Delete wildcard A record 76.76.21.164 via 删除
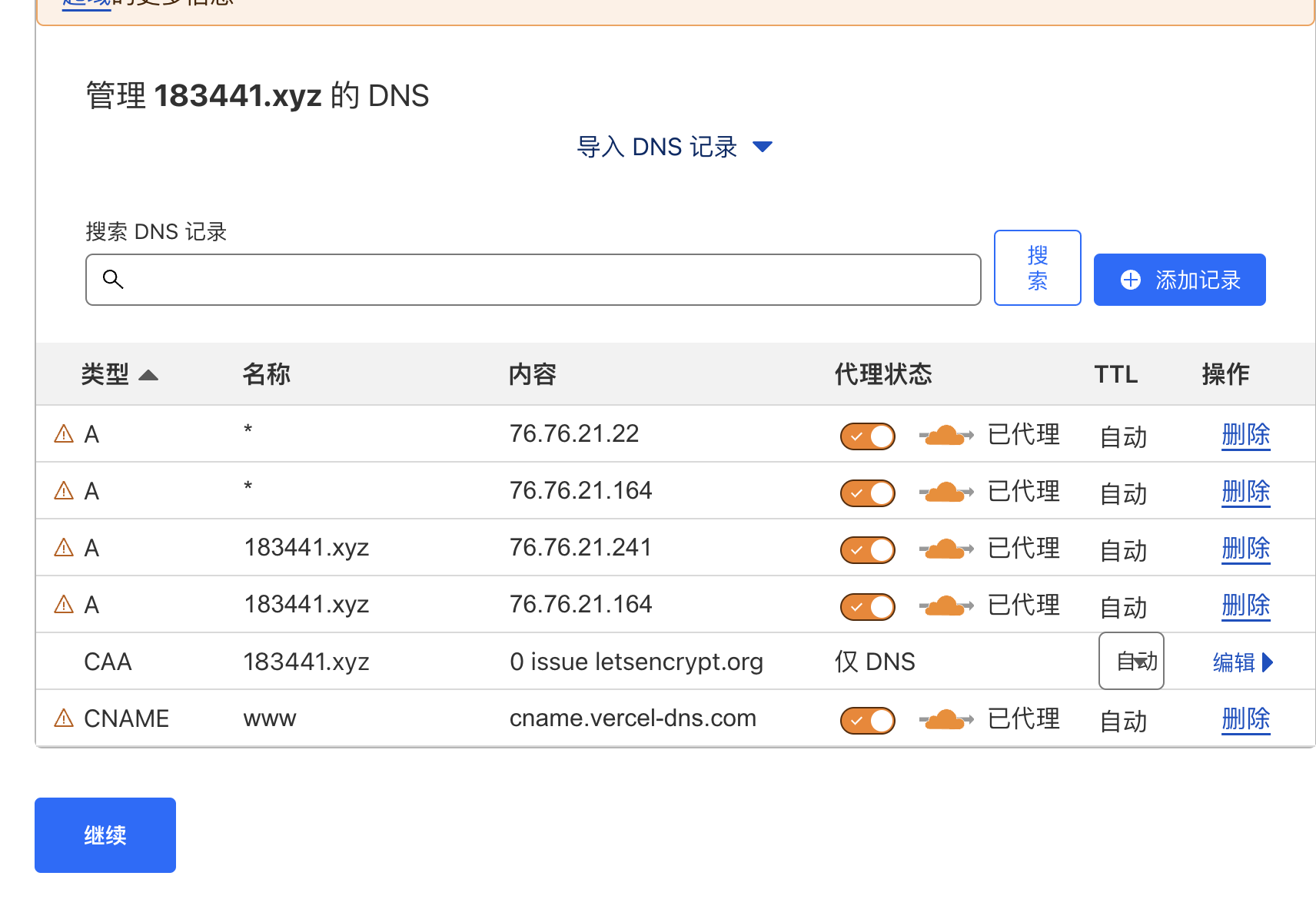 1246,492
